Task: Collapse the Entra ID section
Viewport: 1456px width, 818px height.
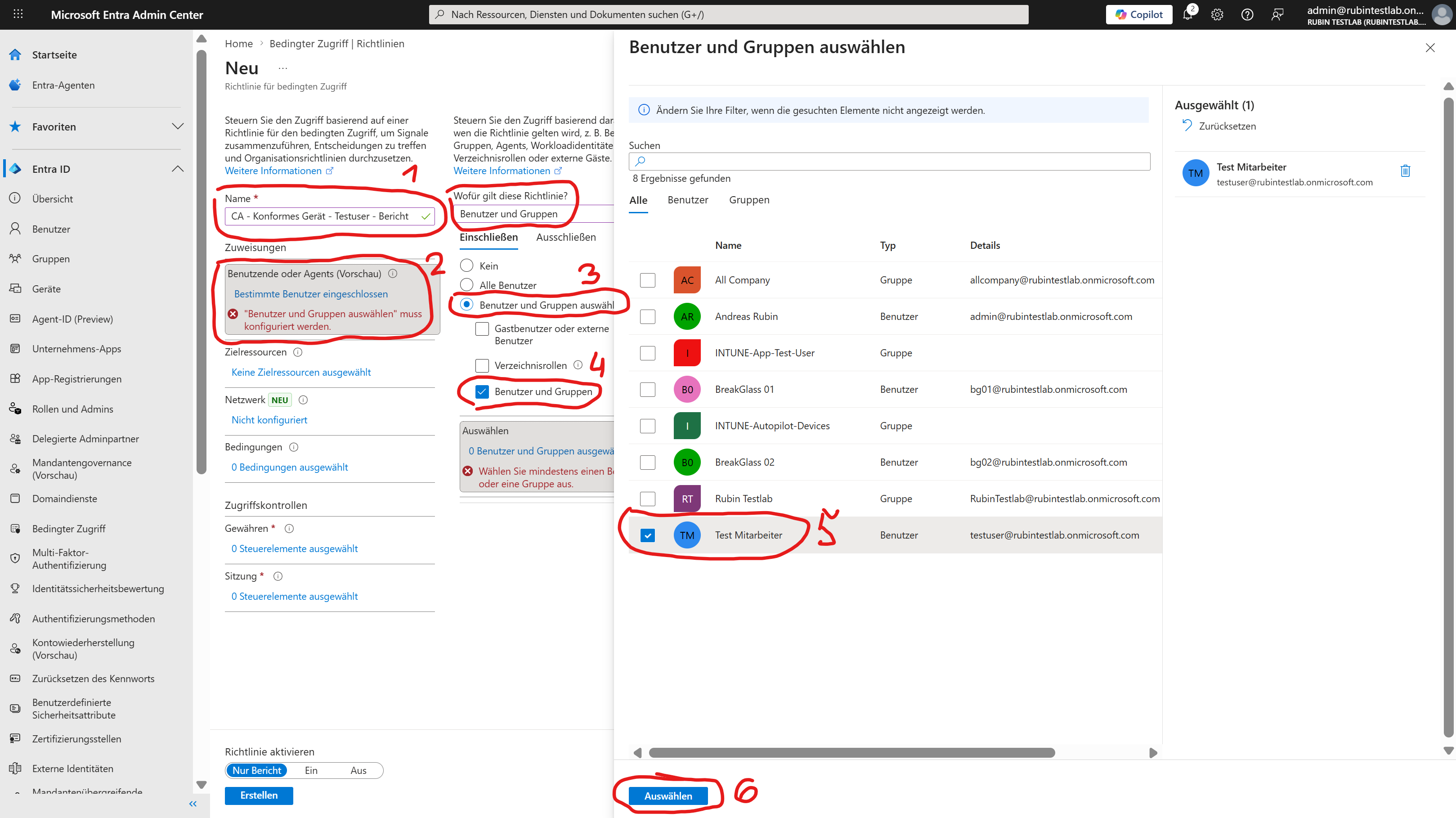Action: (178, 169)
